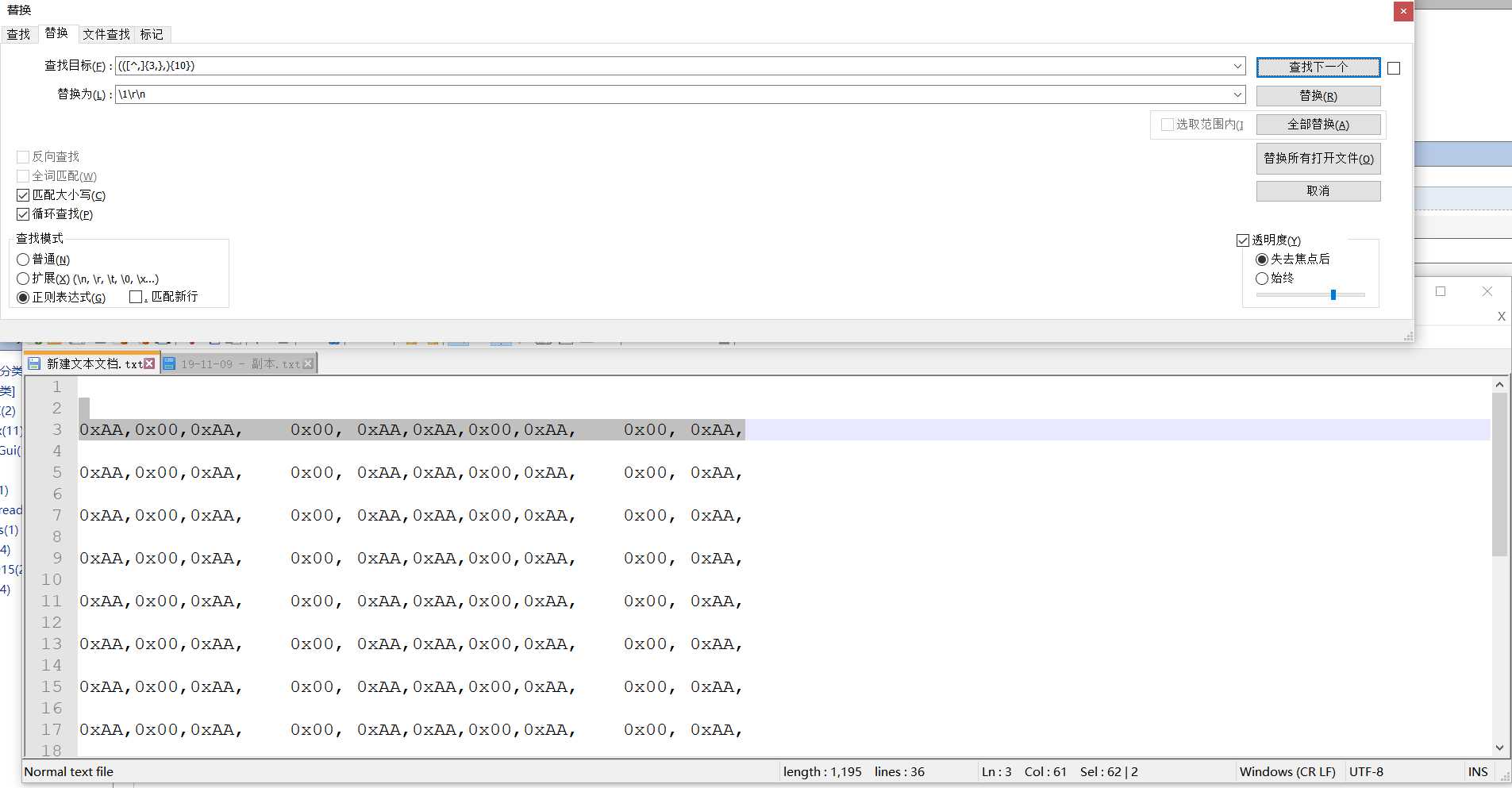This screenshot has width=1512, height=788.
Task: Uncheck 匹配大小写(C)
Action: [x=23, y=195]
